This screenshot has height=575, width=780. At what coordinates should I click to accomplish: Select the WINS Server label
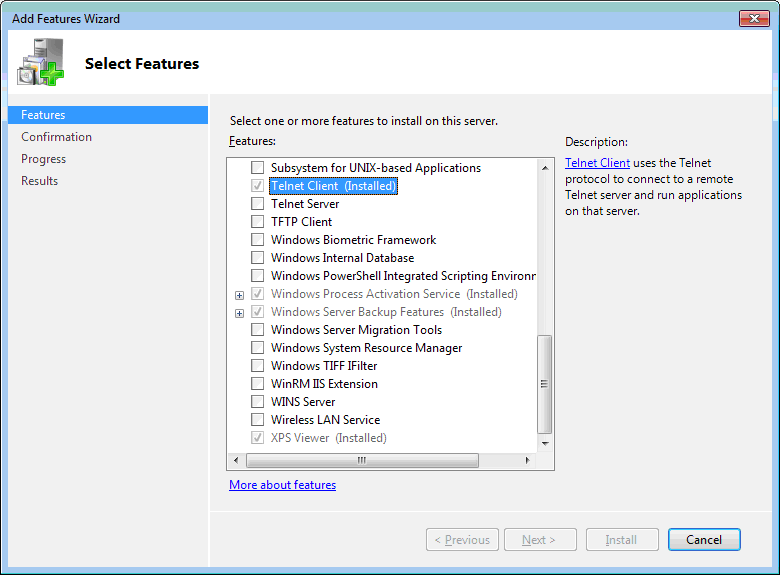click(303, 401)
